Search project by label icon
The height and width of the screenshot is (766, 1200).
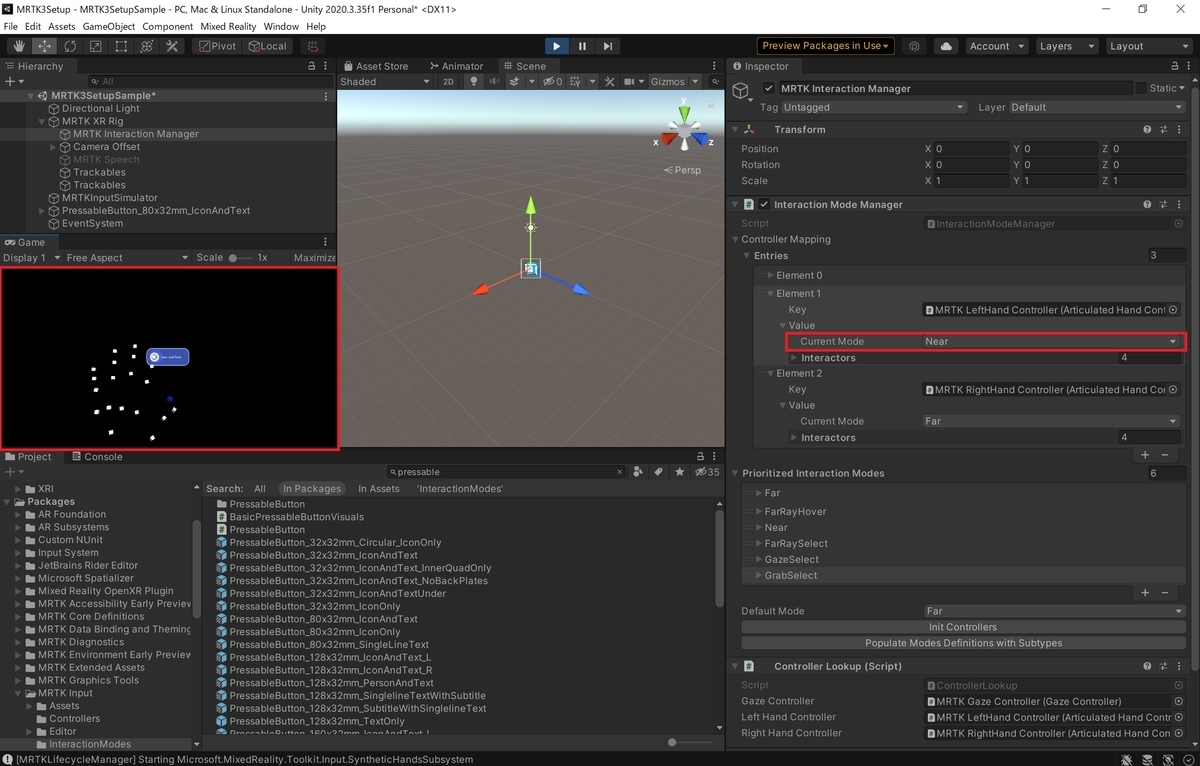659,471
